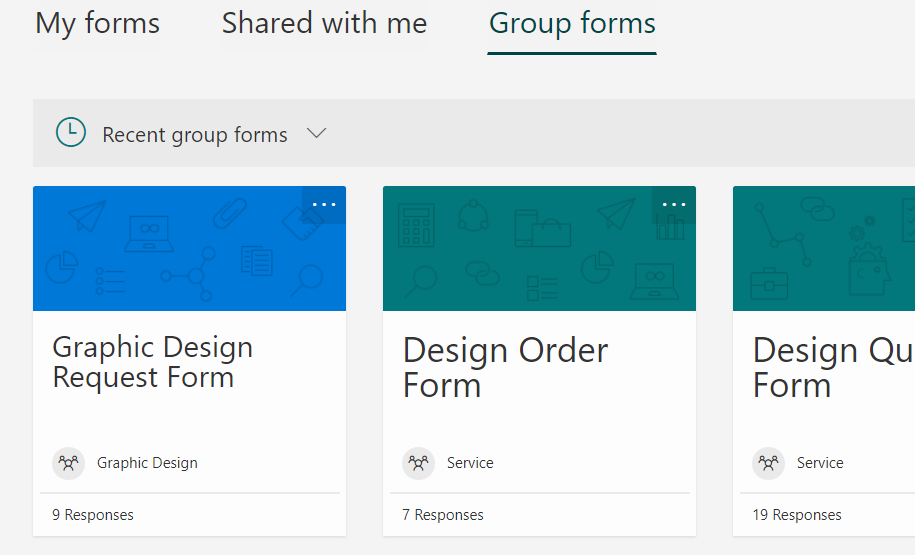Open the Design Order Form title
The image size is (915, 555).
coord(505,367)
